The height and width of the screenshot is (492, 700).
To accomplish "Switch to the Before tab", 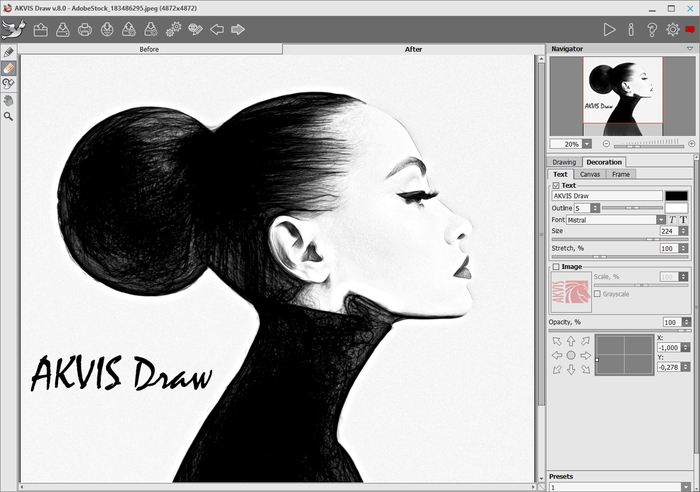I will (149, 49).
